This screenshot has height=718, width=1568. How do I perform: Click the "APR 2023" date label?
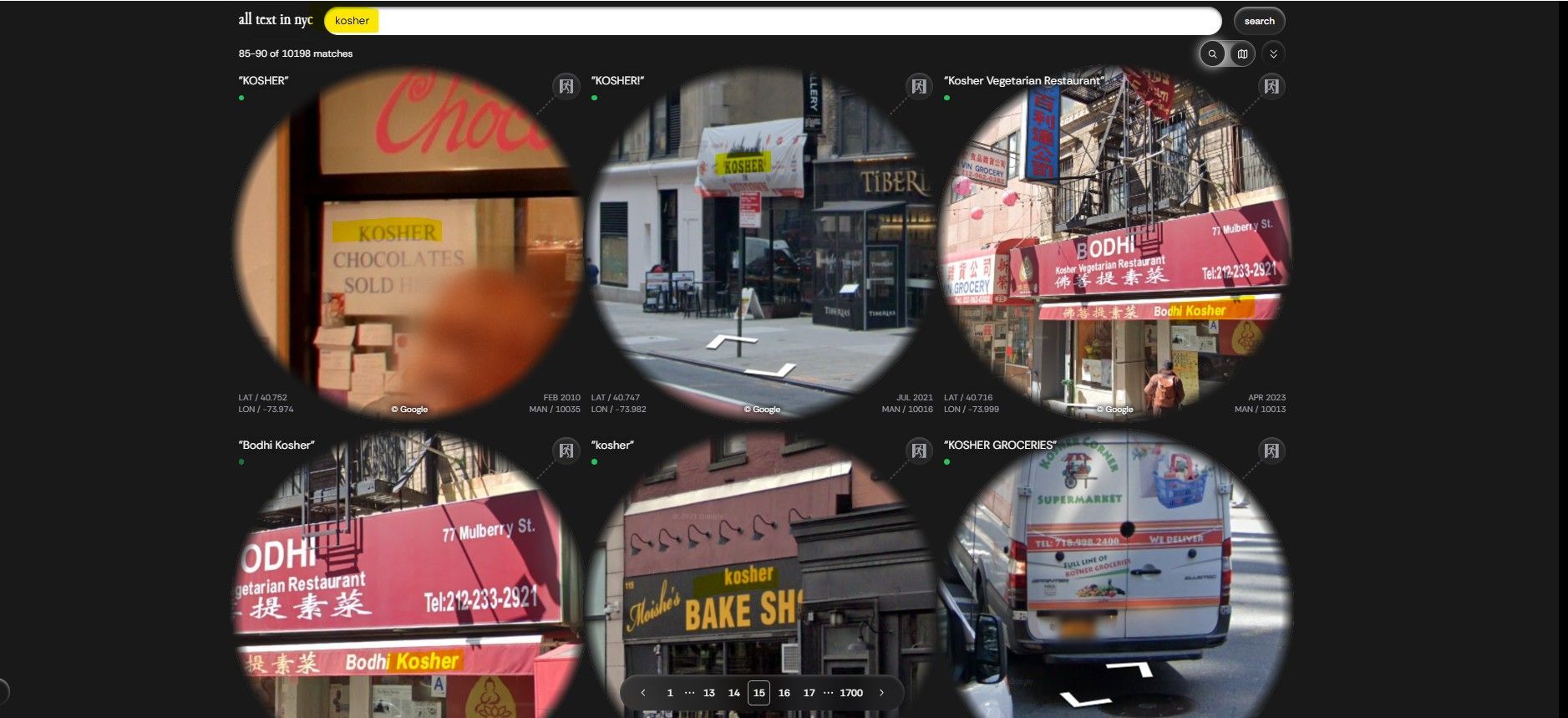[1267, 398]
